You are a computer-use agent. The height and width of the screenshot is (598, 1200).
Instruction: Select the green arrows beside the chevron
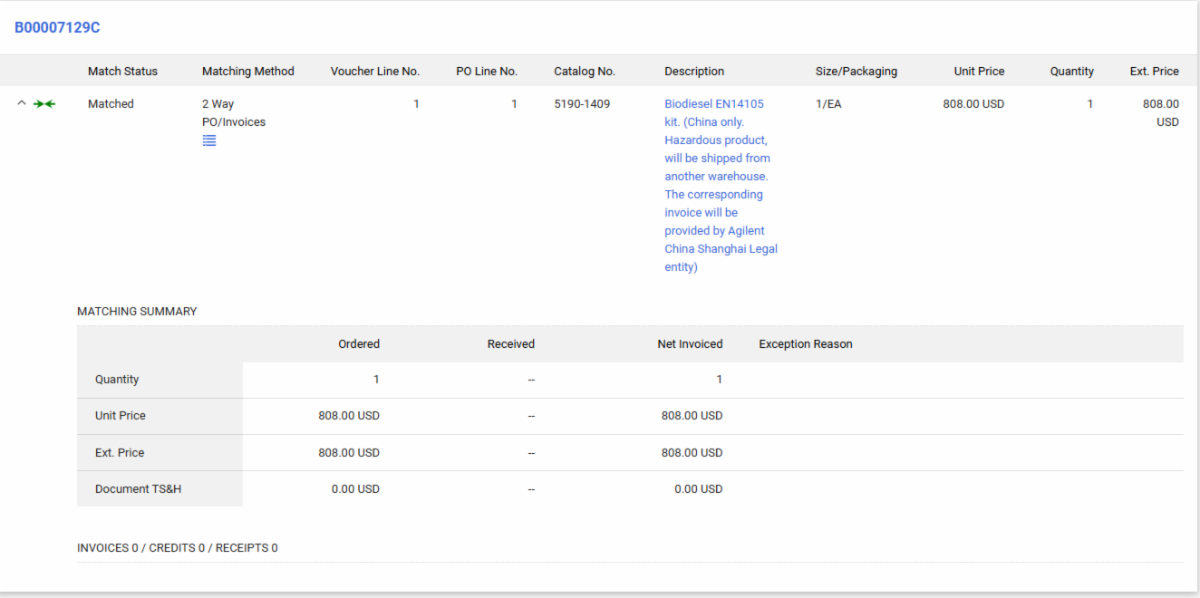tap(44, 103)
